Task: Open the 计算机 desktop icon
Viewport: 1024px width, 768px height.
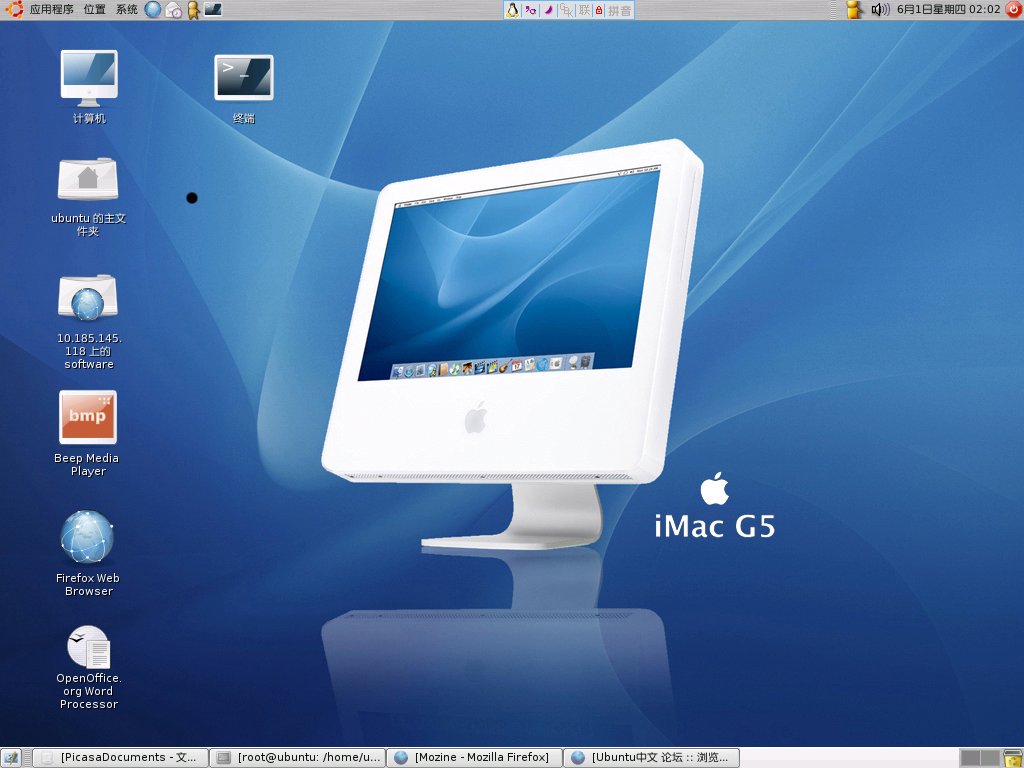Action: tap(89, 78)
